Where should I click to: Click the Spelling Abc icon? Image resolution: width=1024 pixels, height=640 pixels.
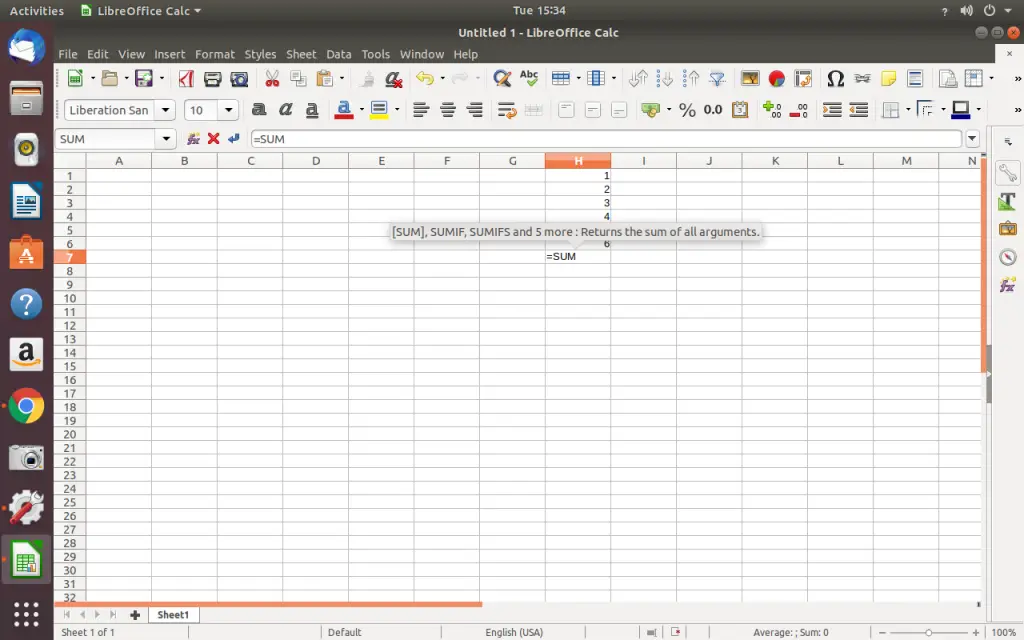tap(529, 79)
